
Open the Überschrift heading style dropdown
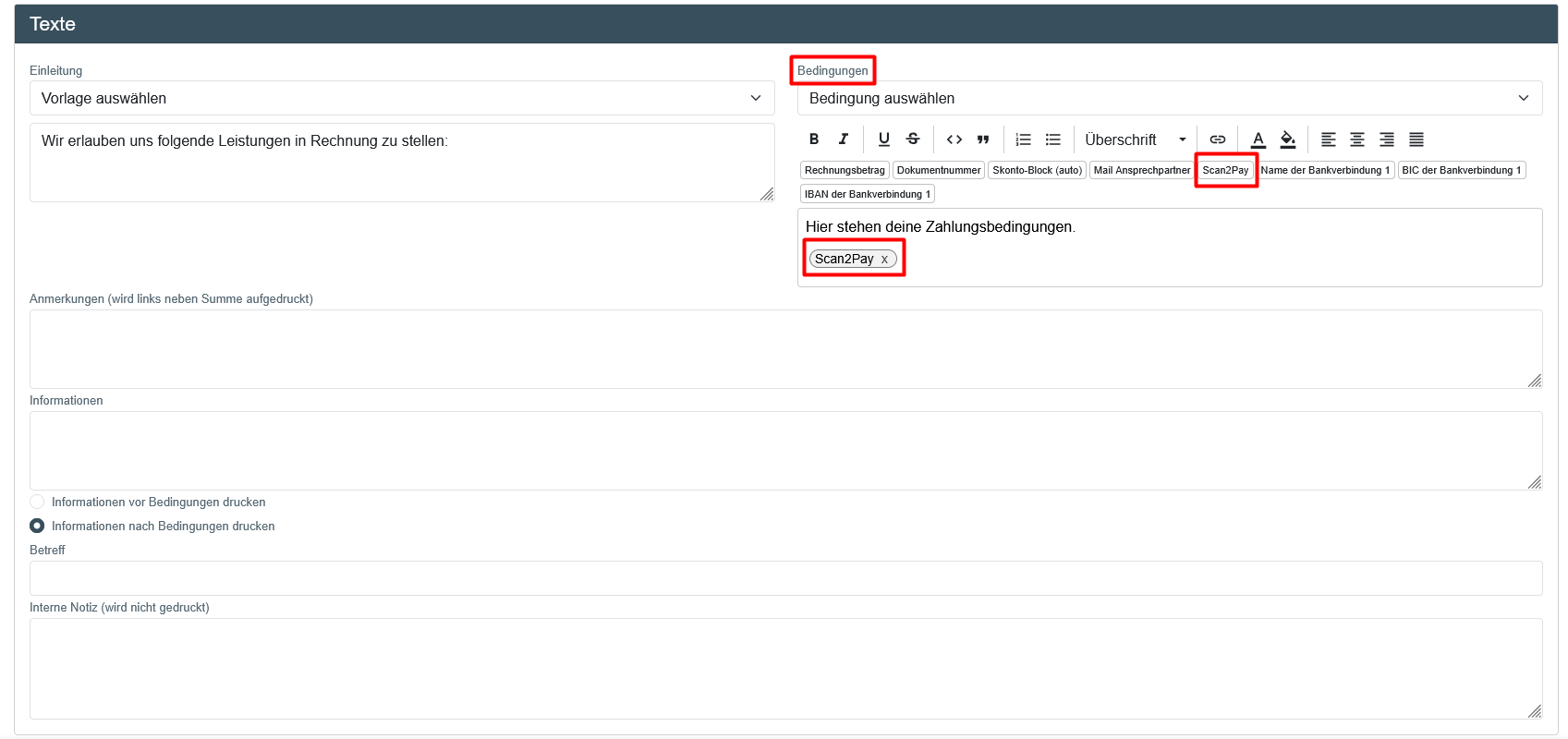[x=1135, y=139]
